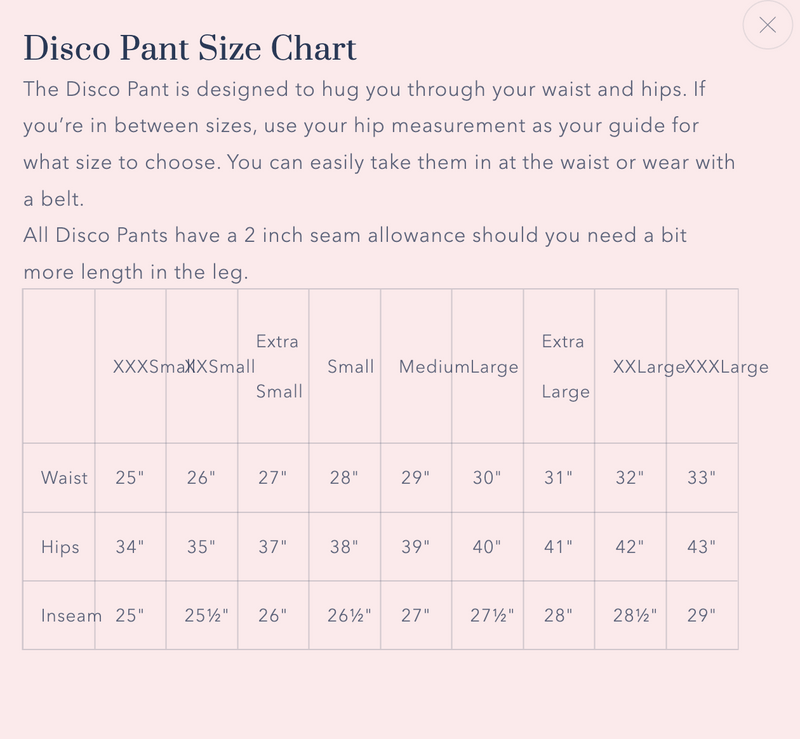800x739 pixels.
Task: Click the 25½" inseam measurement cell
Action: point(207,616)
